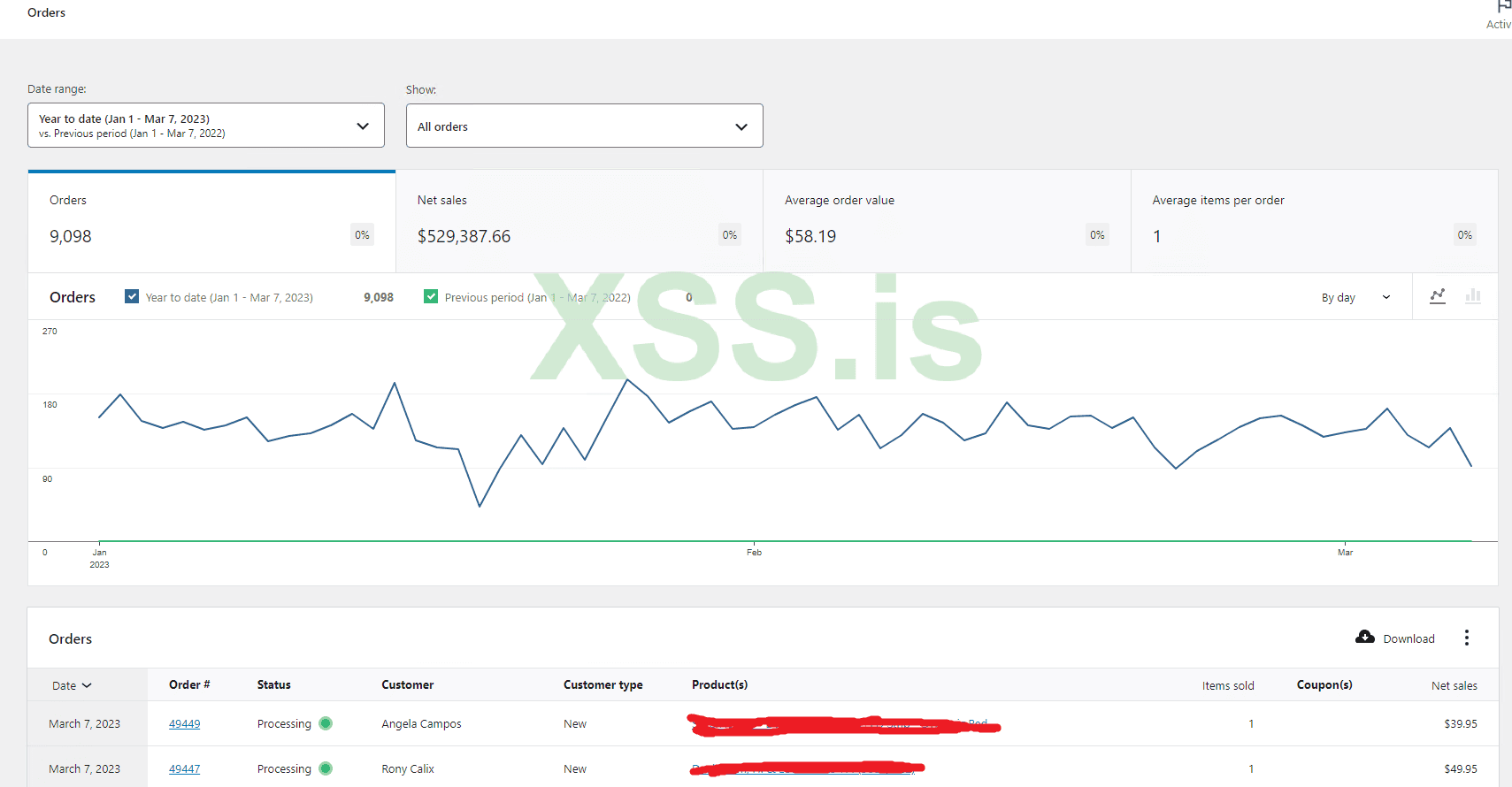Uncheck Previous period series checkbox

pyautogui.click(x=431, y=296)
